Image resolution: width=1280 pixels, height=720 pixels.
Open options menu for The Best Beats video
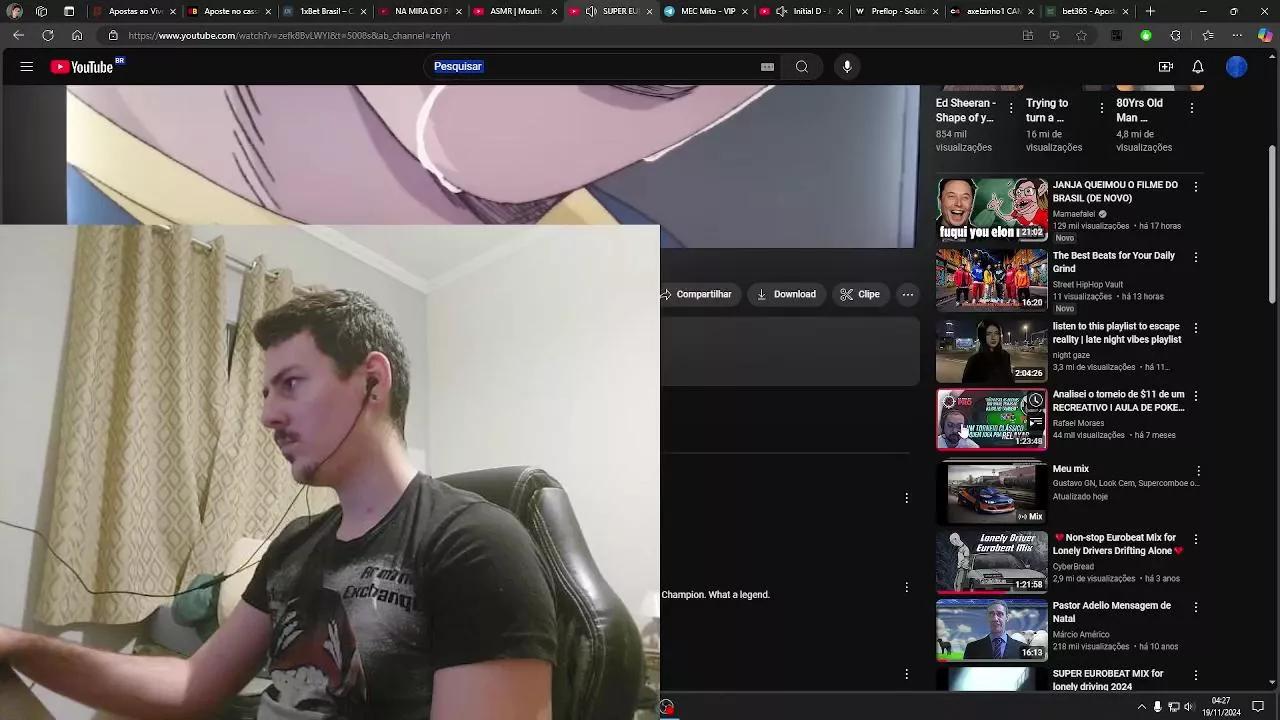point(1196,258)
